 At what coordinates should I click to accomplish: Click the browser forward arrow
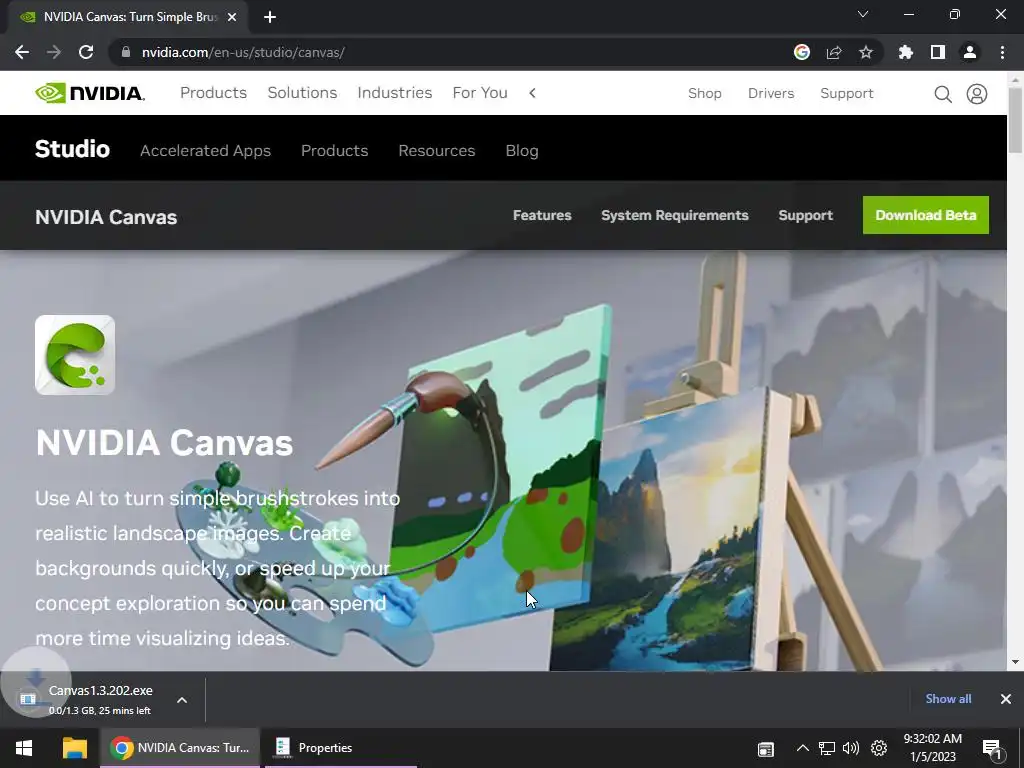(x=54, y=52)
